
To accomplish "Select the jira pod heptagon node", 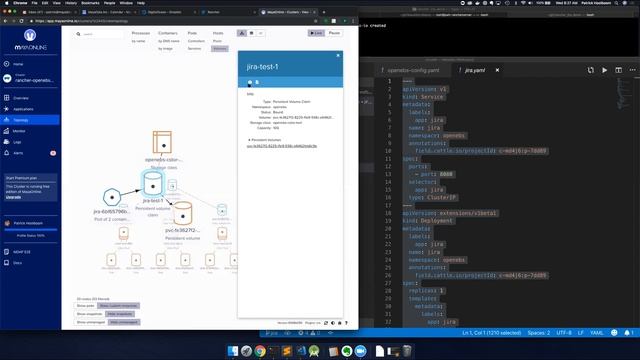I will pyautogui.click(x=112, y=197).
